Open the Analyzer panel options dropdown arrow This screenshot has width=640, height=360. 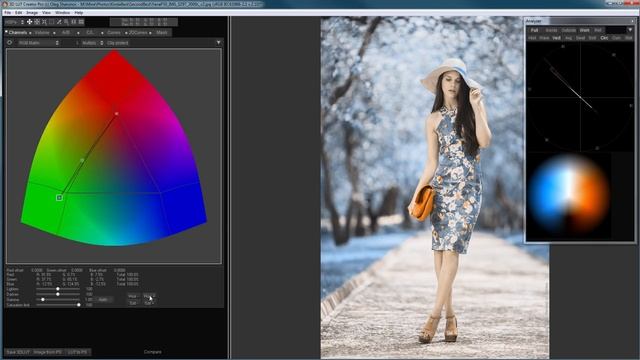(x=630, y=30)
